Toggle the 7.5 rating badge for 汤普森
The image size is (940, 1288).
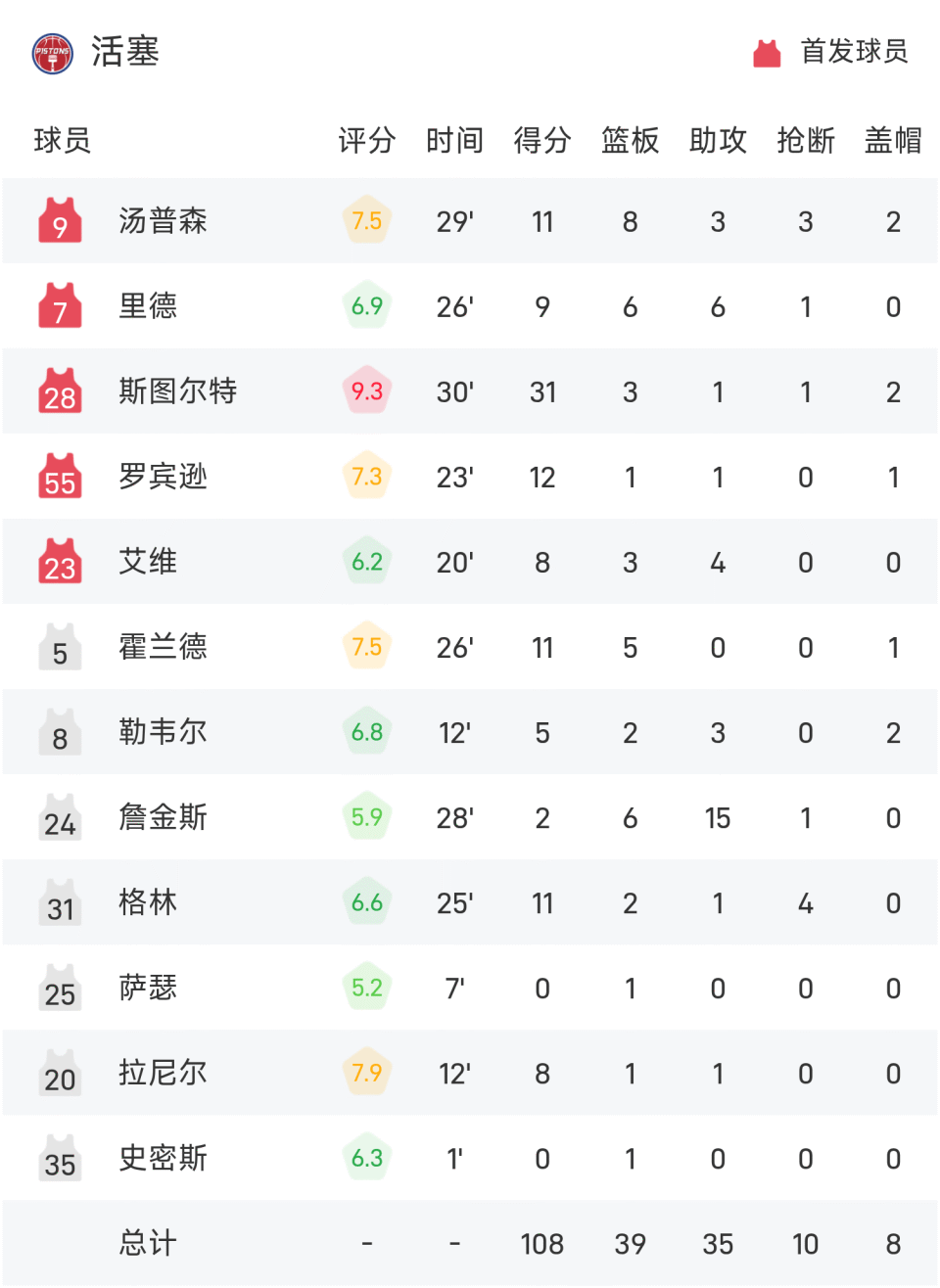point(367,221)
